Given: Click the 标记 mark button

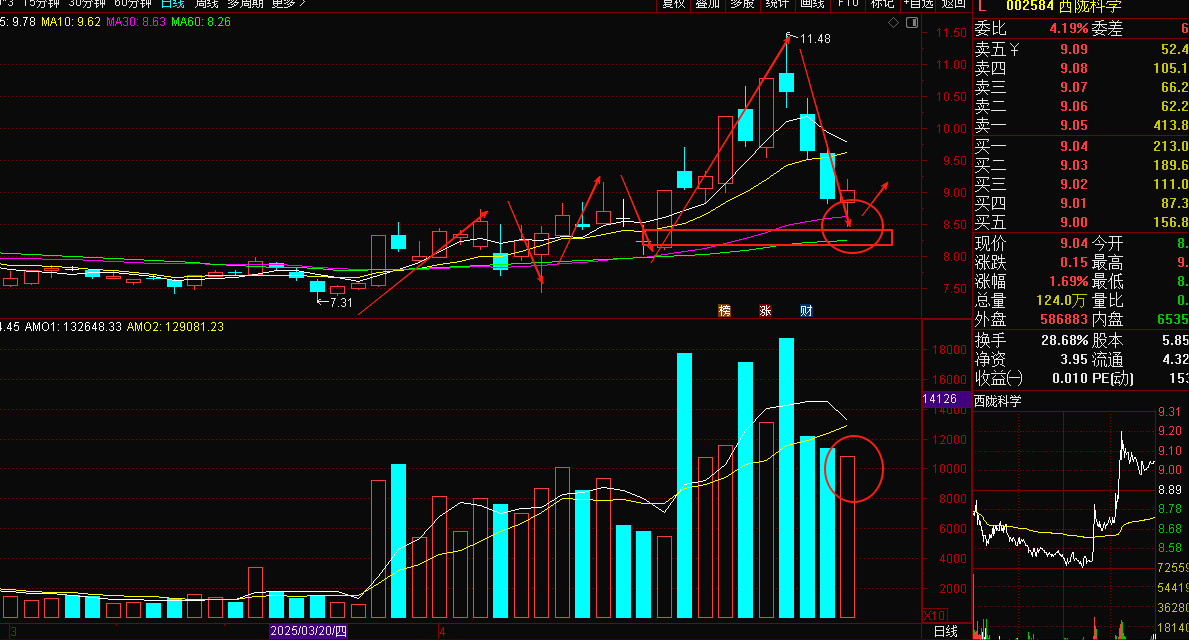Looking at the screenshot, I should 882,3.
